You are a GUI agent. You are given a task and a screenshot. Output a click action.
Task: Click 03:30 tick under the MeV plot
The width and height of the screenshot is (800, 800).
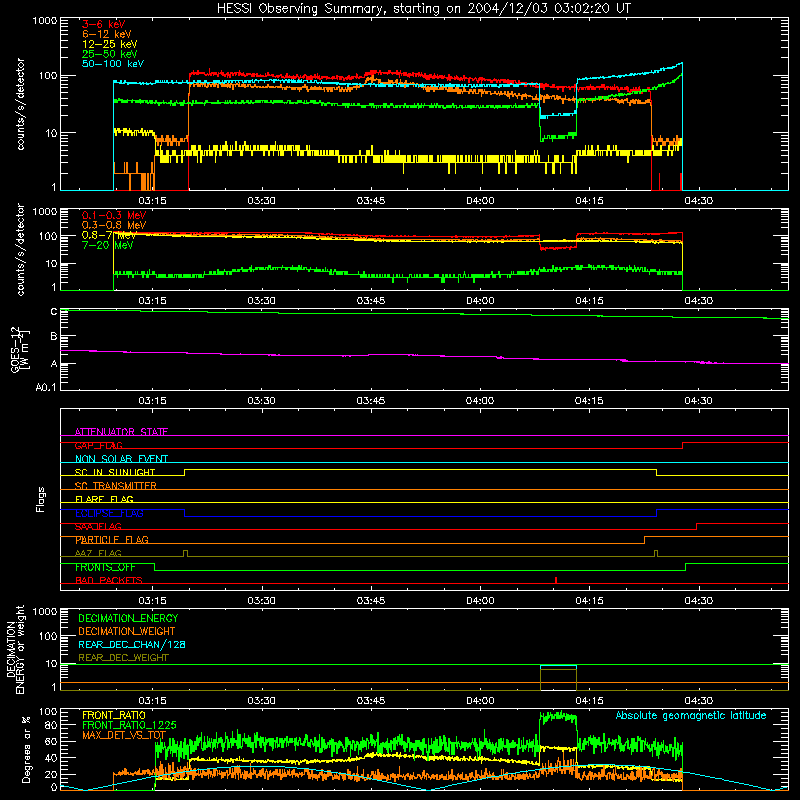(261, 301)
